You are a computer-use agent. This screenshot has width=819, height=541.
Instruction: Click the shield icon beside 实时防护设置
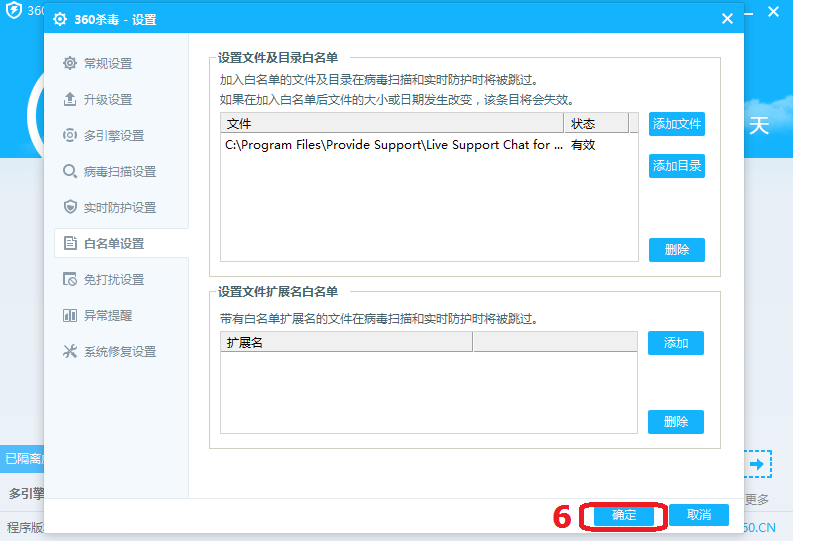click(70, 207)
